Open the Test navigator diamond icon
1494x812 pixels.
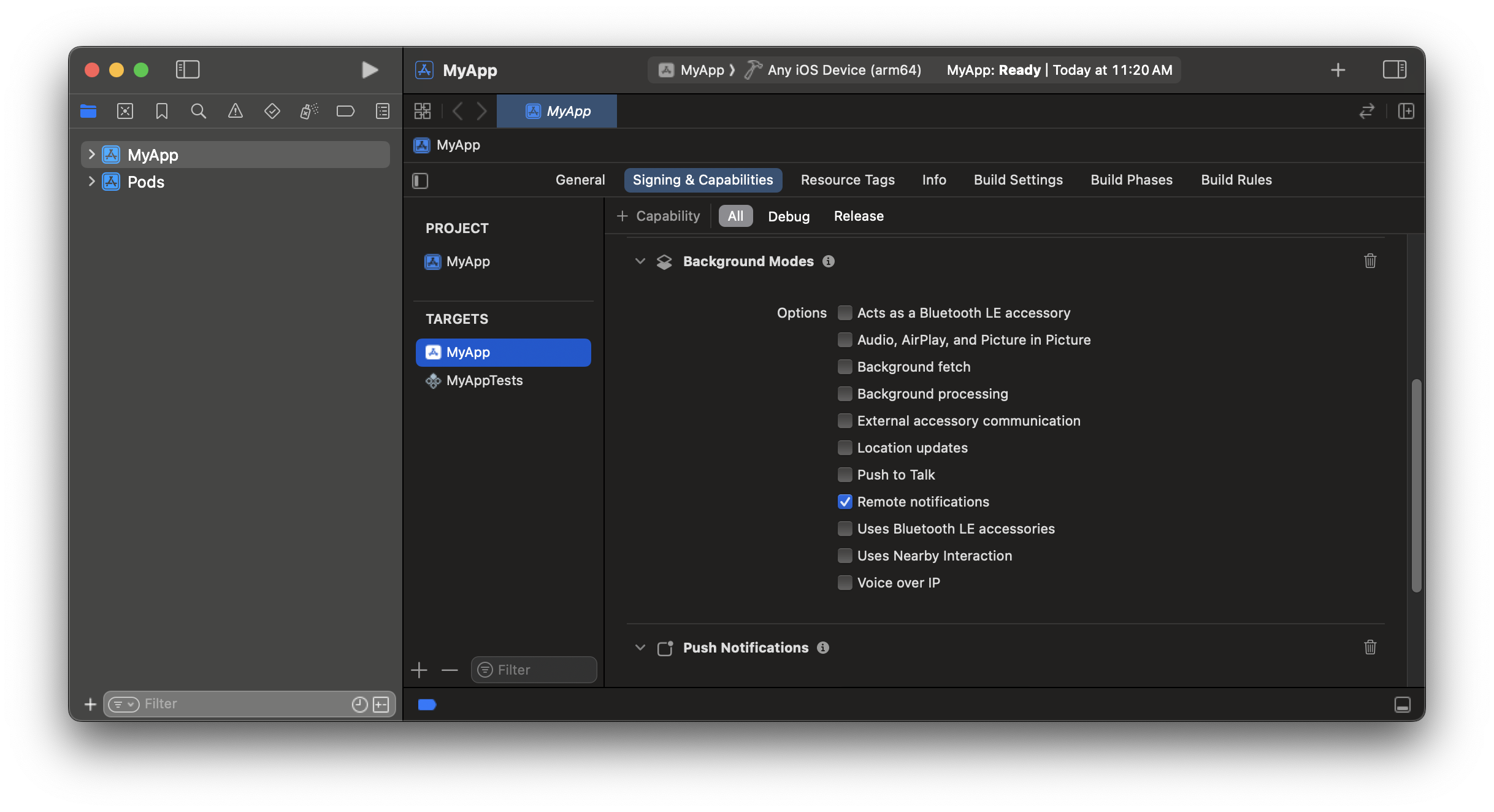point(272,111)
